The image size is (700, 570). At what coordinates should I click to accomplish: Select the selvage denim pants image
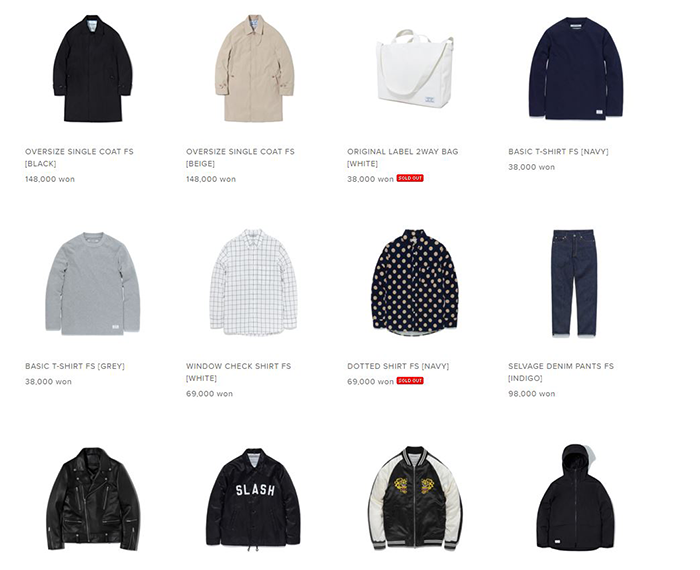point(574,283)
